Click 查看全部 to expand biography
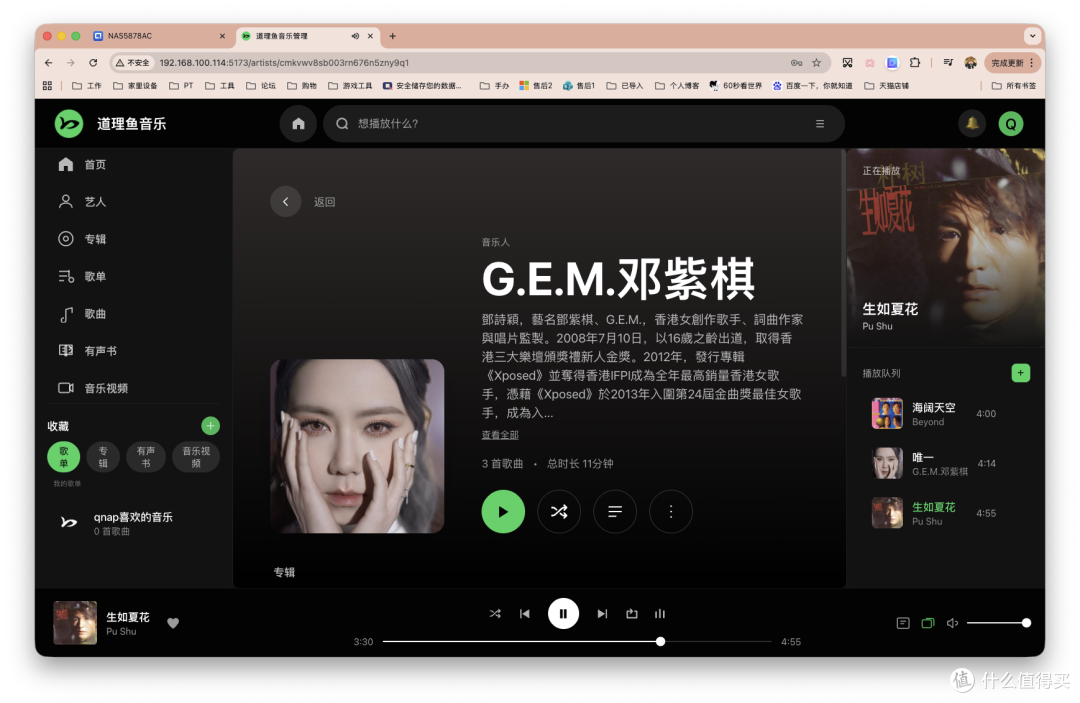1080x703 pixels. pos(500,435)
